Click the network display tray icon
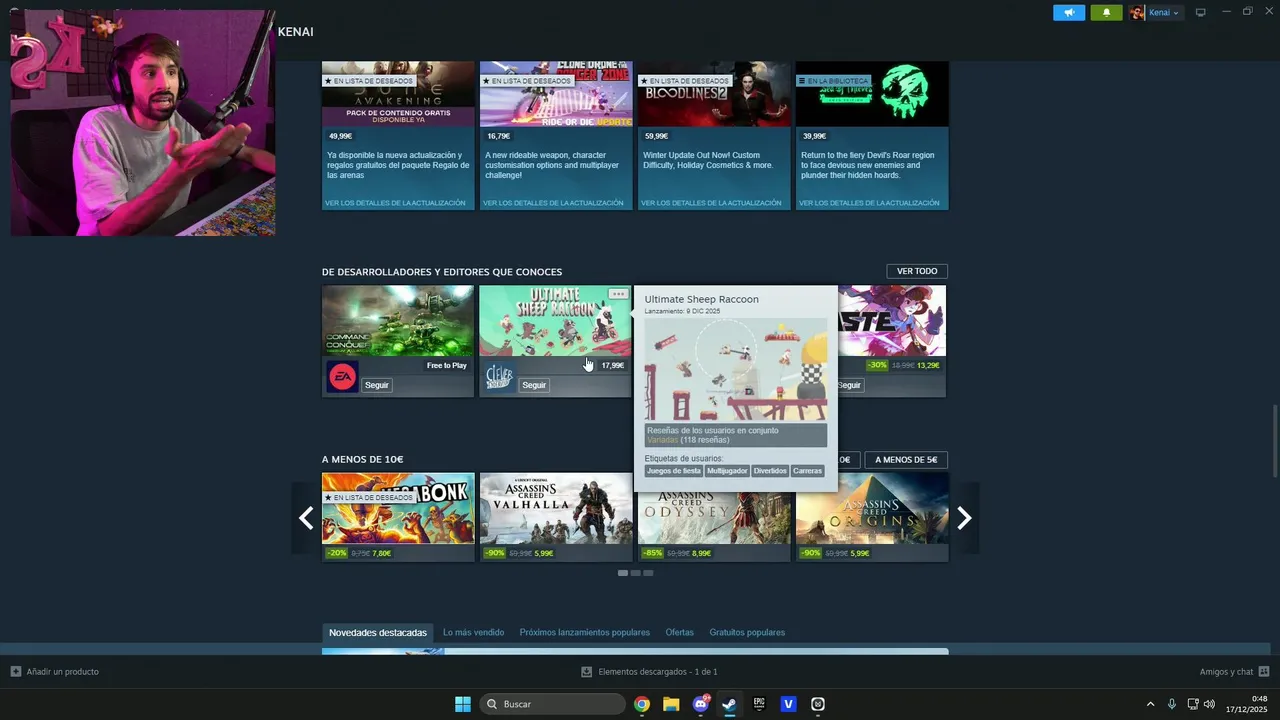Image resolution: width=1280 pixels, height=720 pixels. click(1193, 704)
